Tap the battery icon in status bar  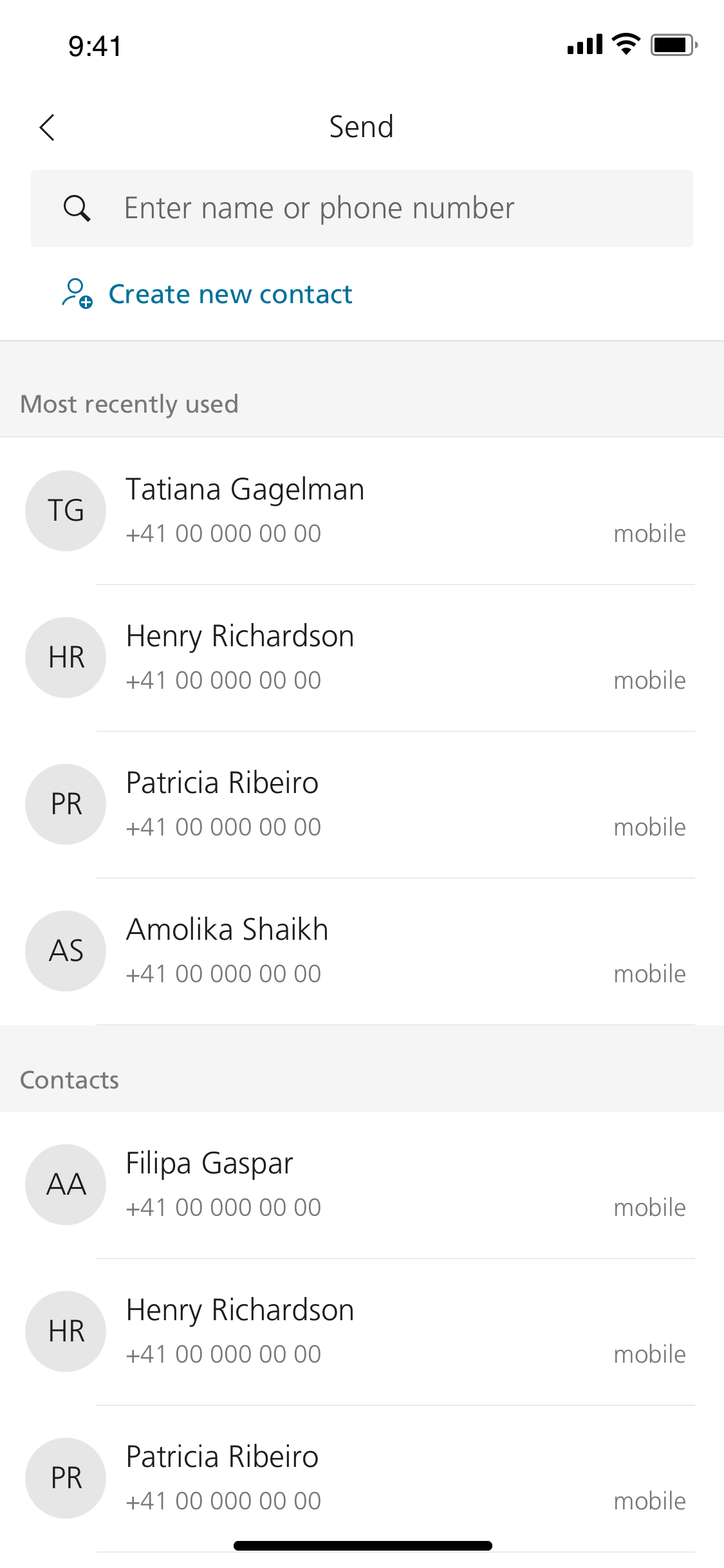pos(673,45)
